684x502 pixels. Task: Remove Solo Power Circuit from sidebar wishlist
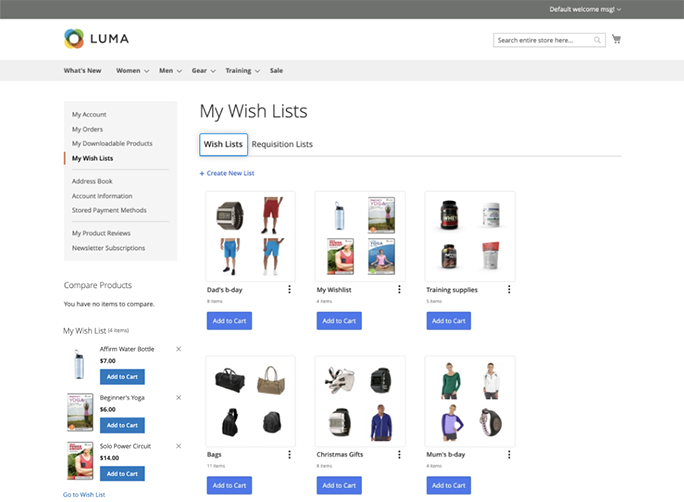tap(178, 446)
